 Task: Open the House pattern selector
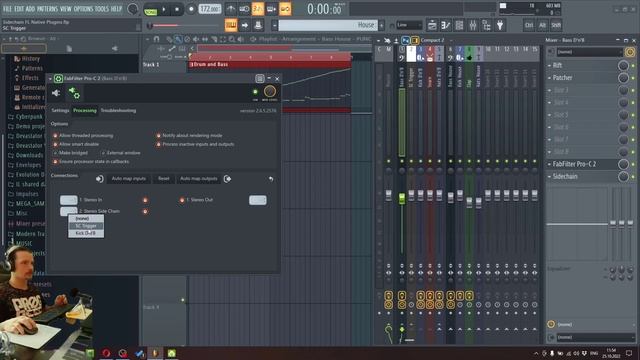pos(327,25)
